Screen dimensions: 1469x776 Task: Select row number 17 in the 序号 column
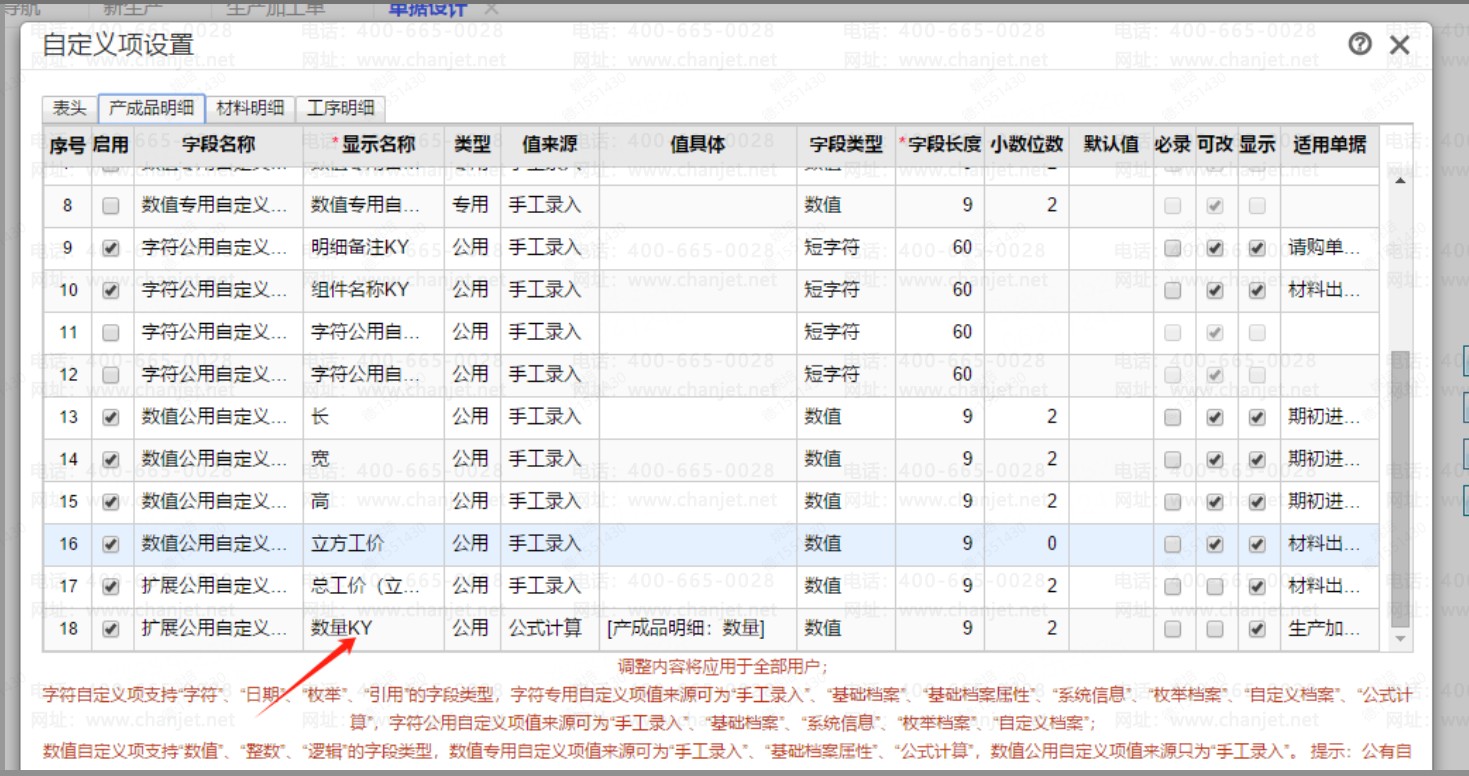tap(68, 586)
